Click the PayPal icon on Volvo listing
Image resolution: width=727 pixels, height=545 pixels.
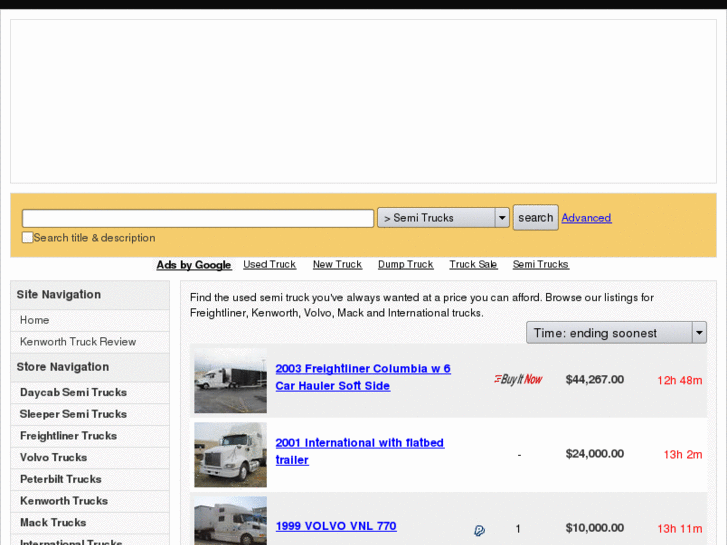click(x=479, y=530)
